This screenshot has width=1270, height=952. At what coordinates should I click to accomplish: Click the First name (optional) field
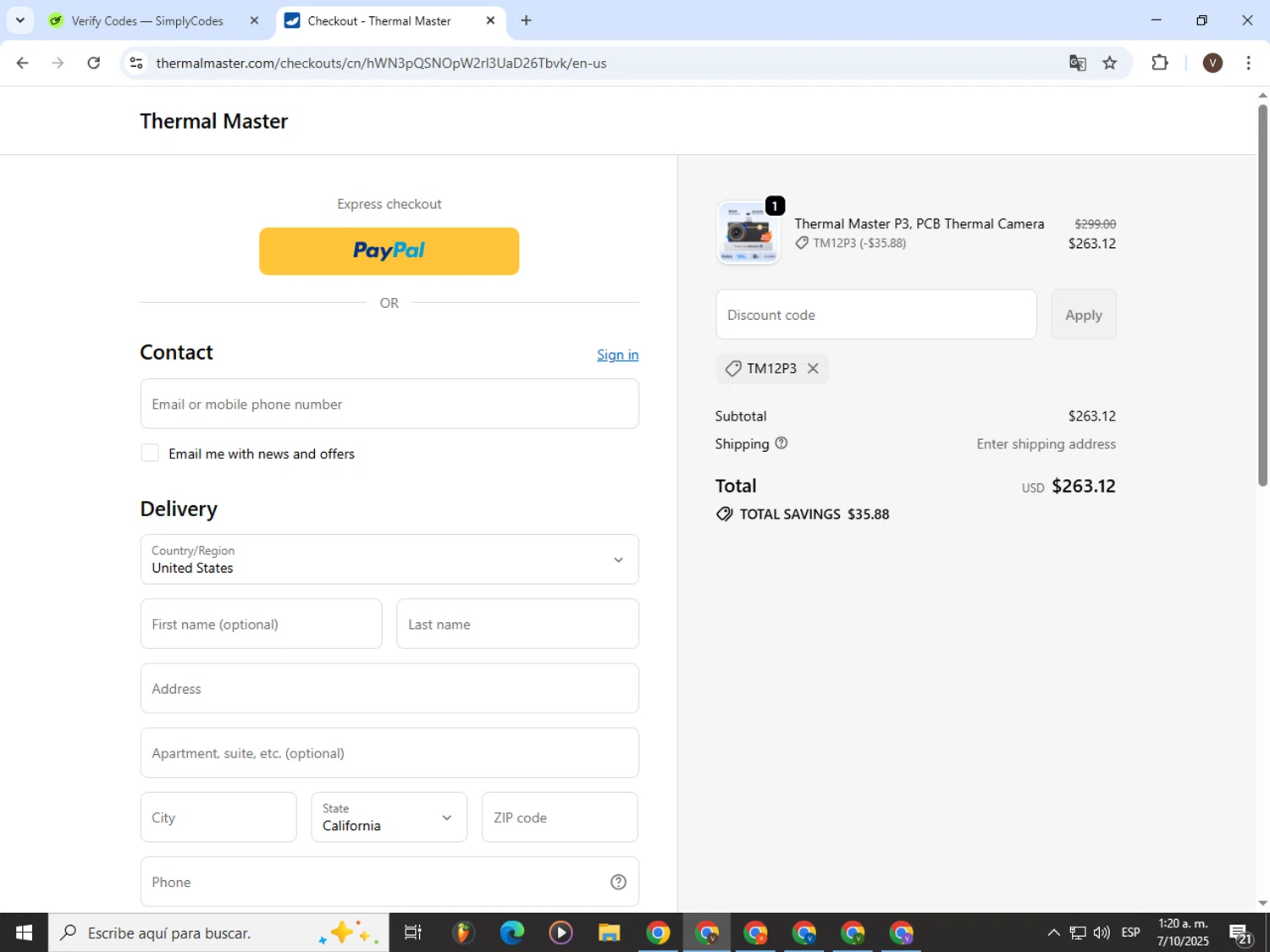pos(261,624)
